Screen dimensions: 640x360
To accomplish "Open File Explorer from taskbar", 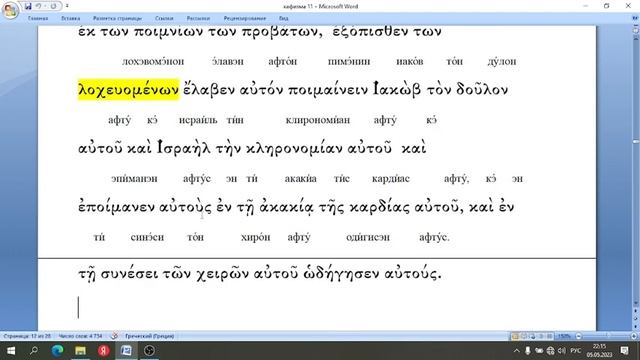I will click(x=80, y=351).
